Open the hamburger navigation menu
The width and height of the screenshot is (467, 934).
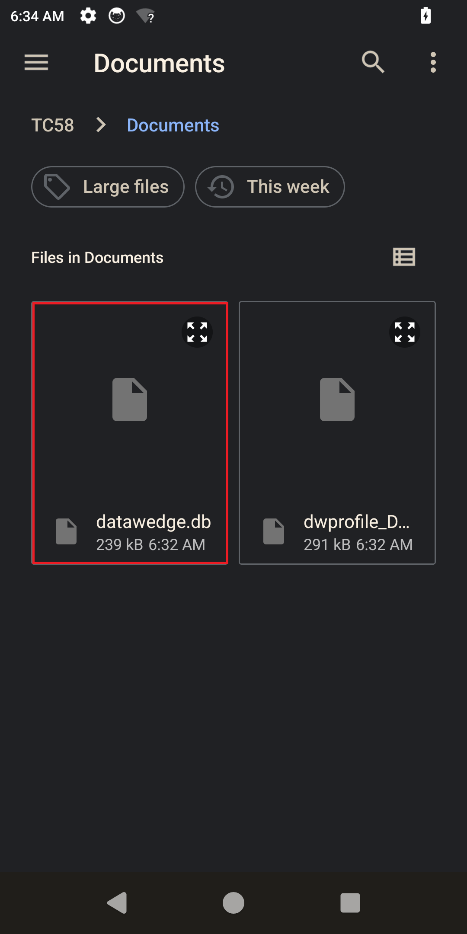[x=36, y=63]
